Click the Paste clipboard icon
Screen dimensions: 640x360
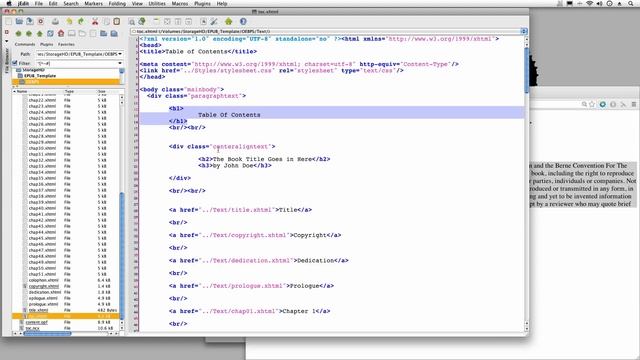[117, 21]
